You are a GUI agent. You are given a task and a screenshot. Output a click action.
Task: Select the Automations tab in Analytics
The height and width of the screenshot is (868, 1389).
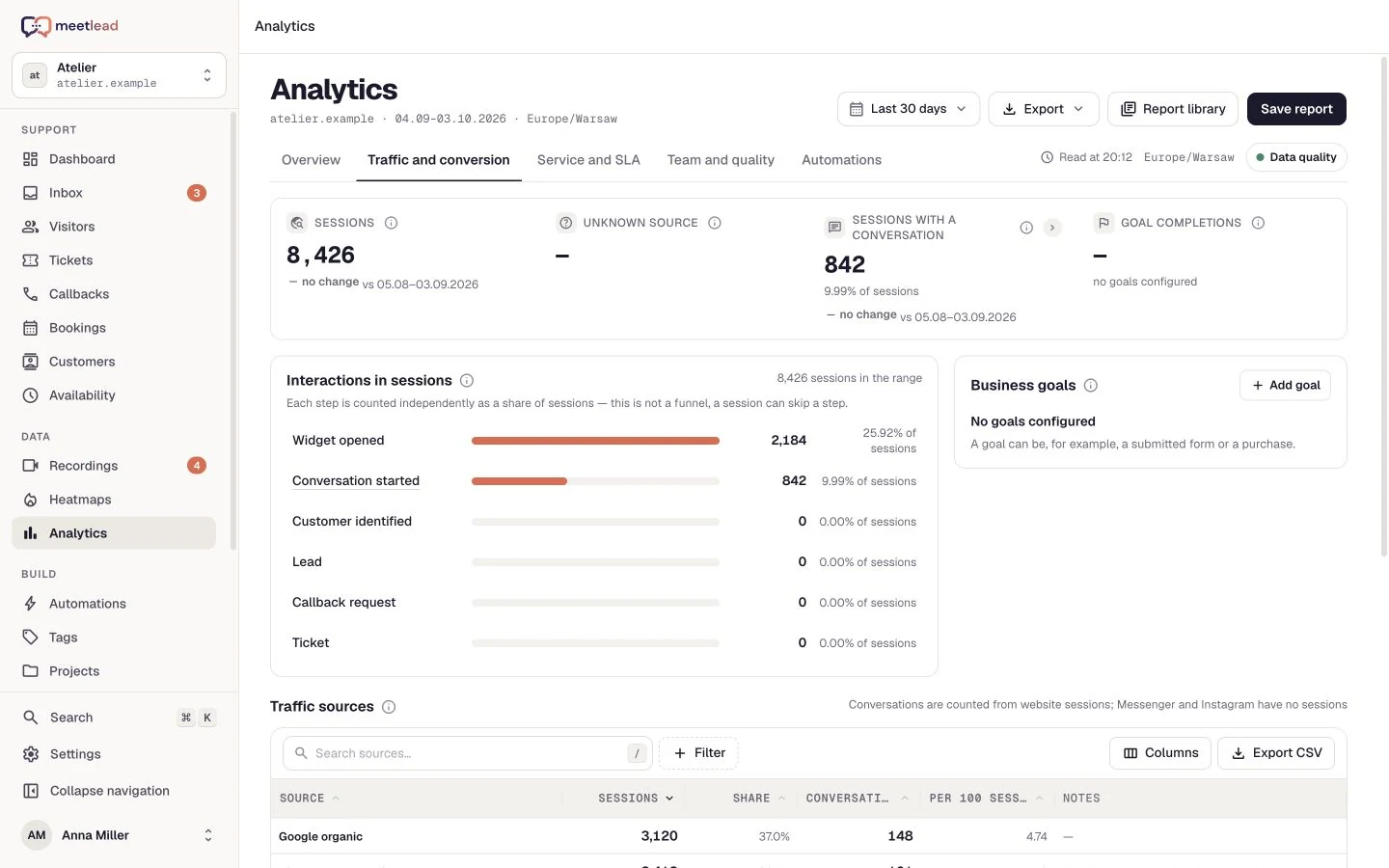(x=841, y=160)
